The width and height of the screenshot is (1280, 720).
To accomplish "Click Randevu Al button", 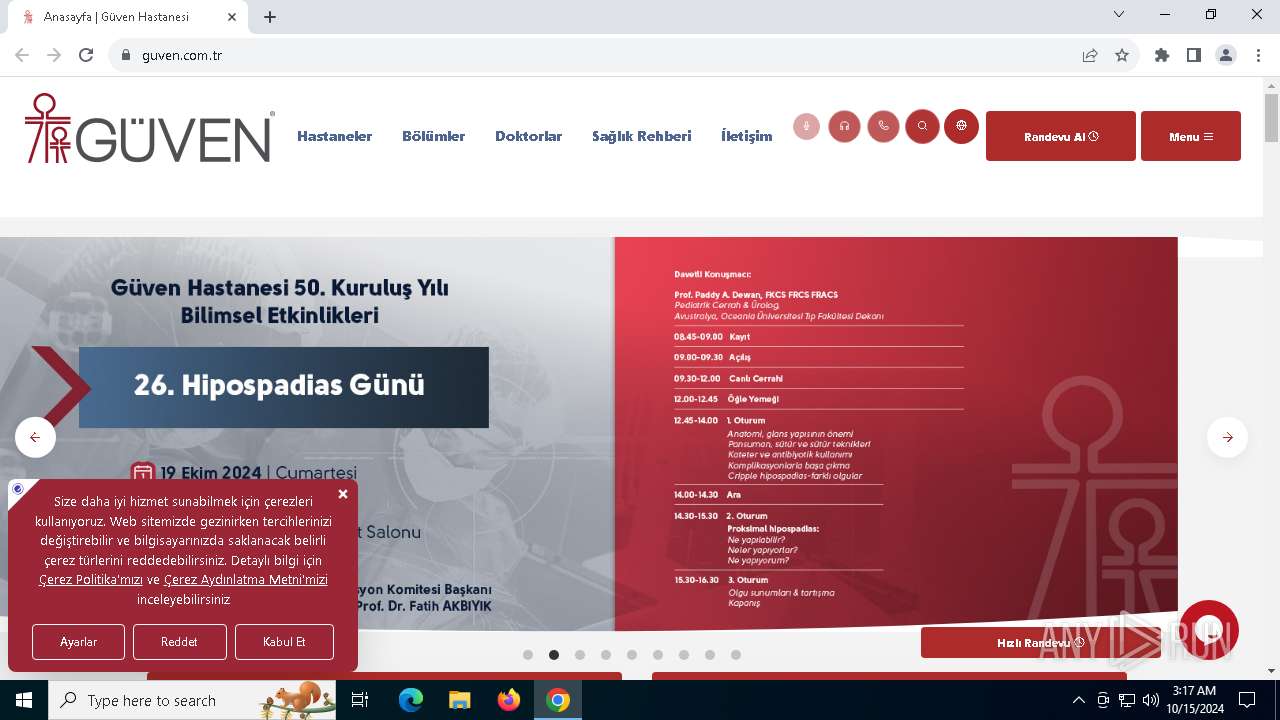I will (x=1061, y=136).
